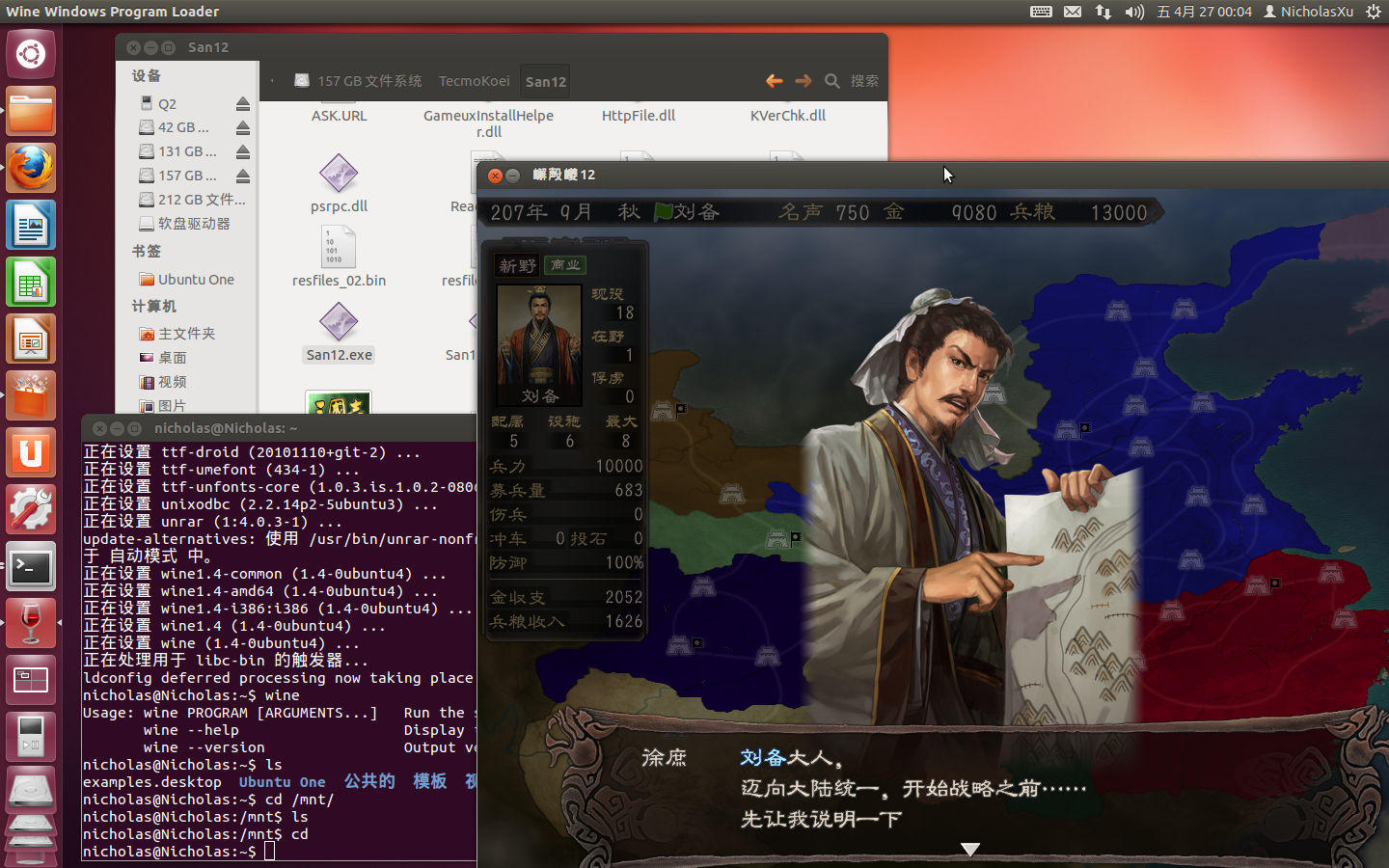
Task: Select the 新野 city tab in game
Action: coord(518,265)
